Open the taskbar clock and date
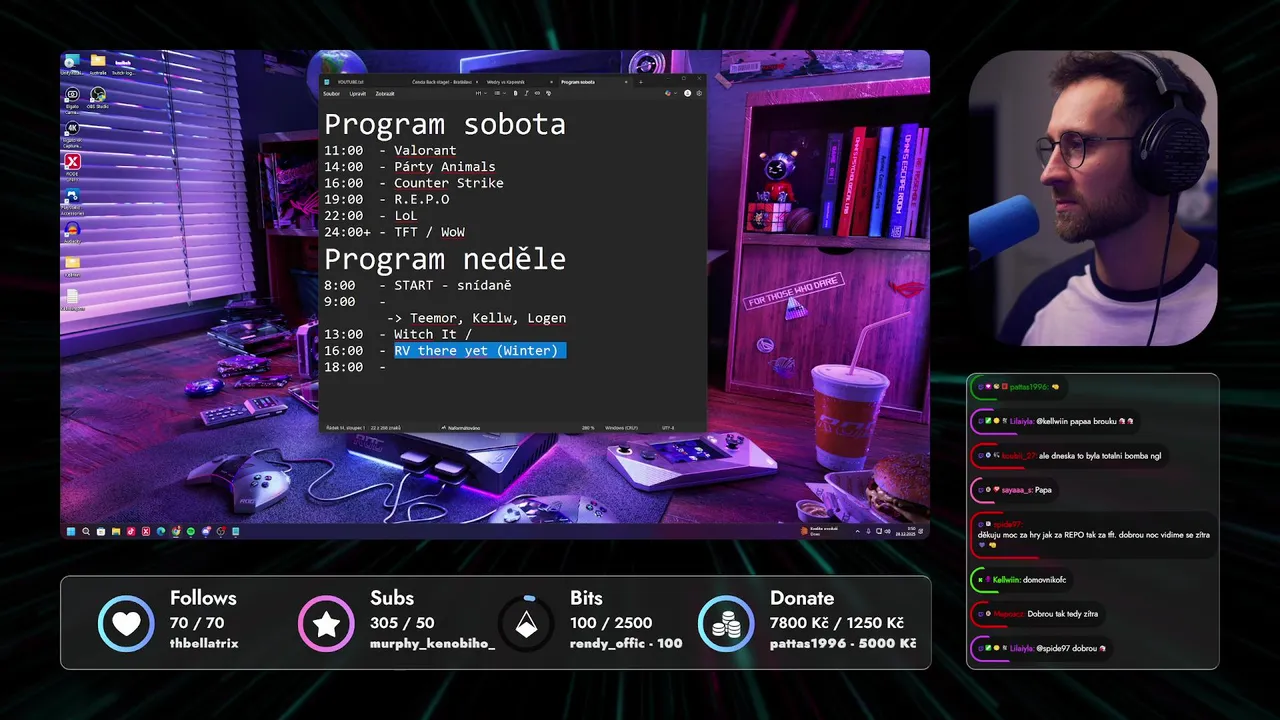 pos(906,531)
